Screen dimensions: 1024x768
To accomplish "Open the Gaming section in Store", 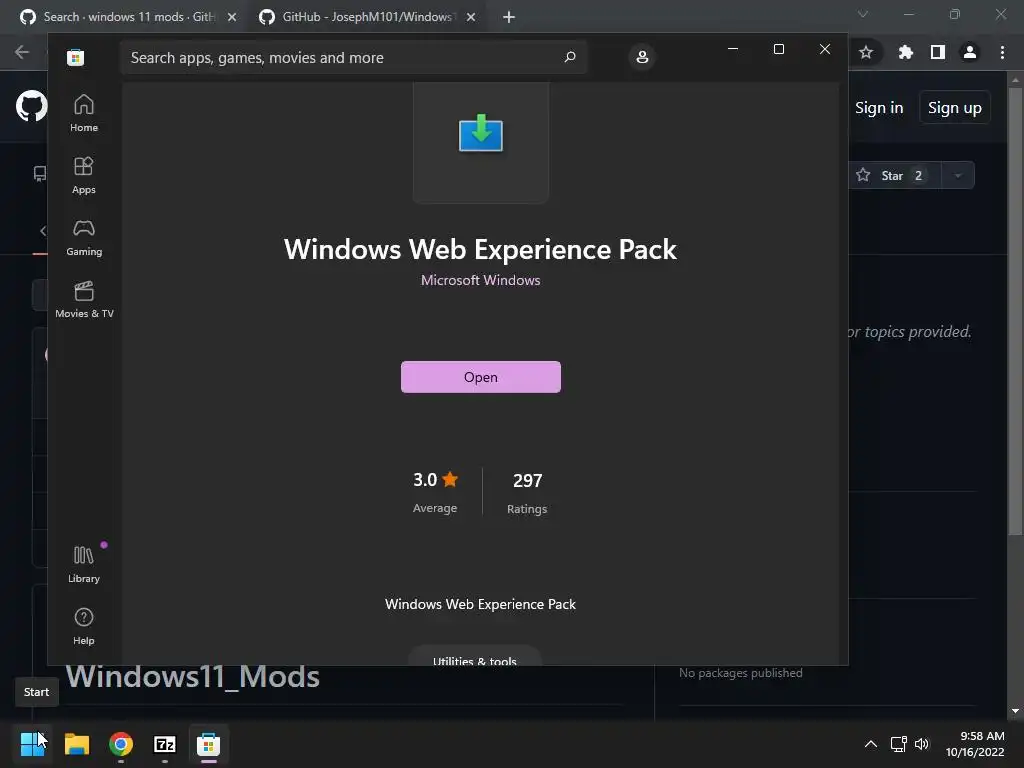I will tap(84, 238).
